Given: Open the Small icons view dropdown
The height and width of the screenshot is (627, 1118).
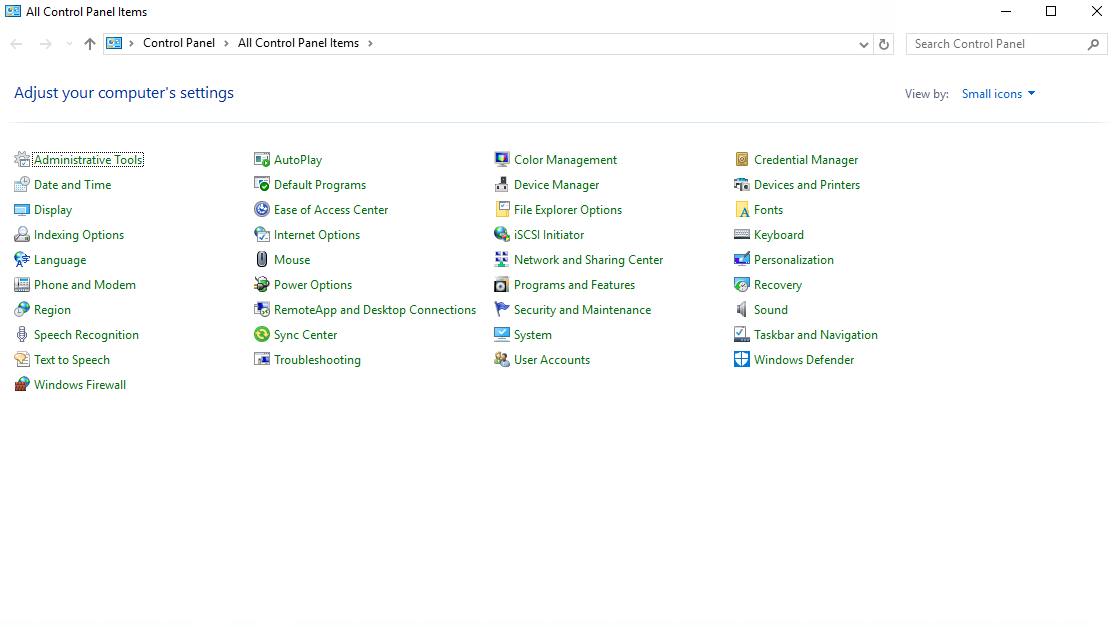Looking at the screenshot, I should click(x=998, y=94).
